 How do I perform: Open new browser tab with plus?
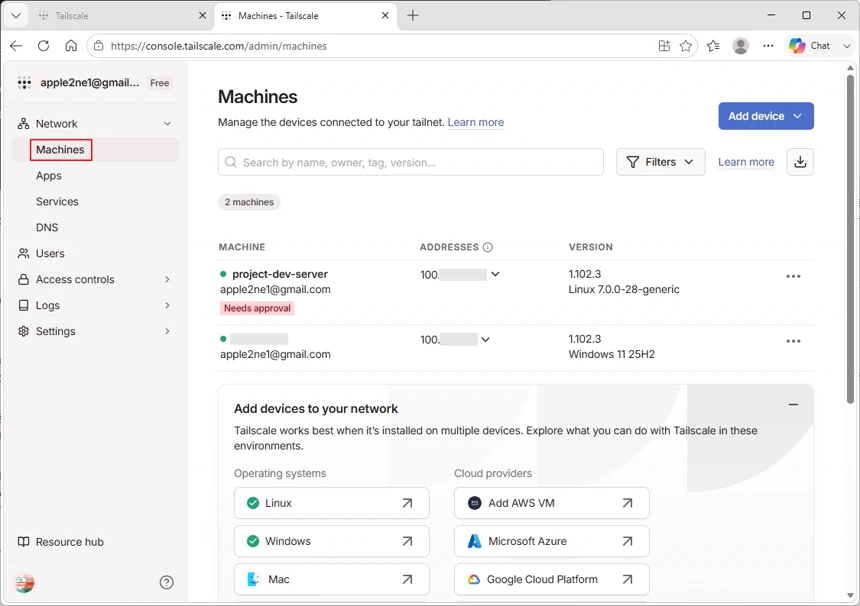(x=413, y=15)
